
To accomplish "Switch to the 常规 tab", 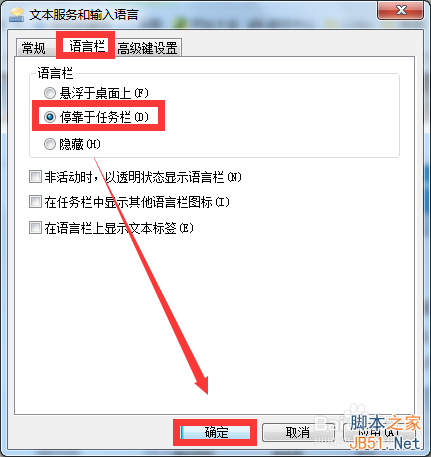I will [34, 48].
